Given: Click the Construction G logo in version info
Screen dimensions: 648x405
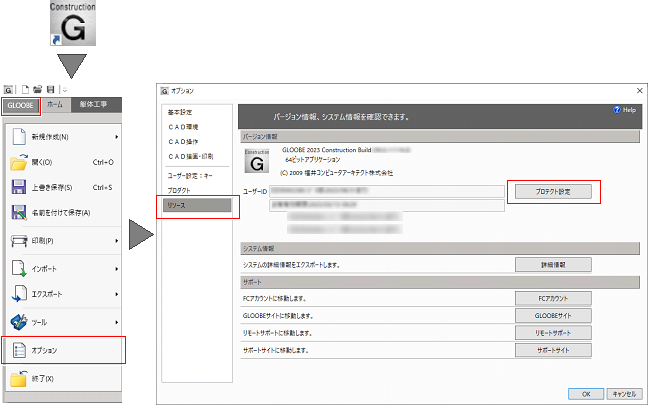Looking at the screenshot, I should (x=257, y=161).
